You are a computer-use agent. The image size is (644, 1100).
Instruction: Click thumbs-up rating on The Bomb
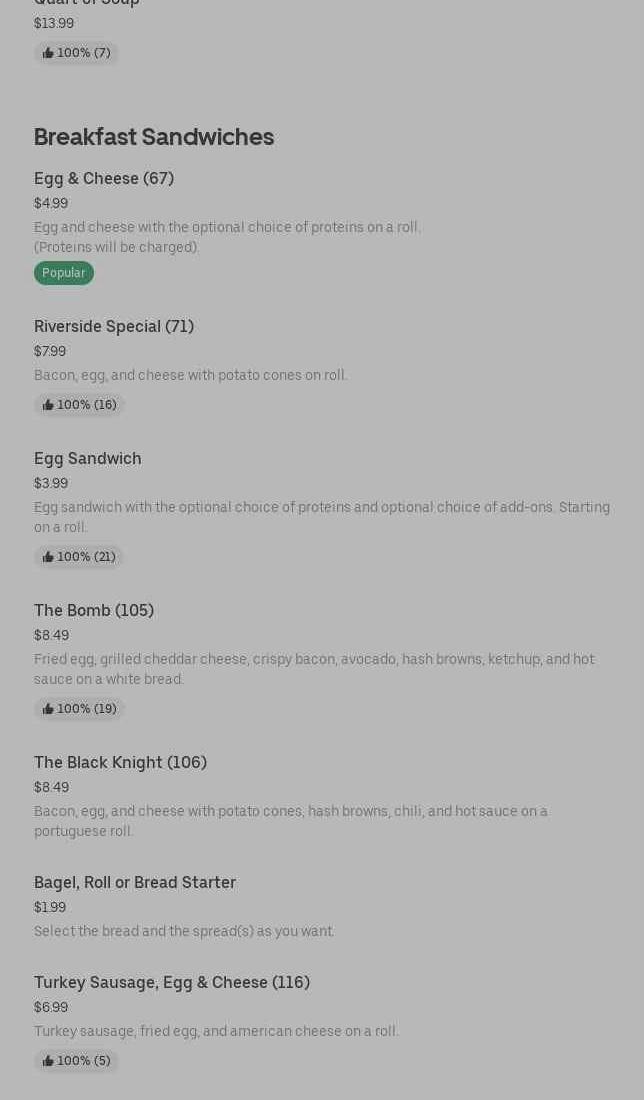point(79,709)
